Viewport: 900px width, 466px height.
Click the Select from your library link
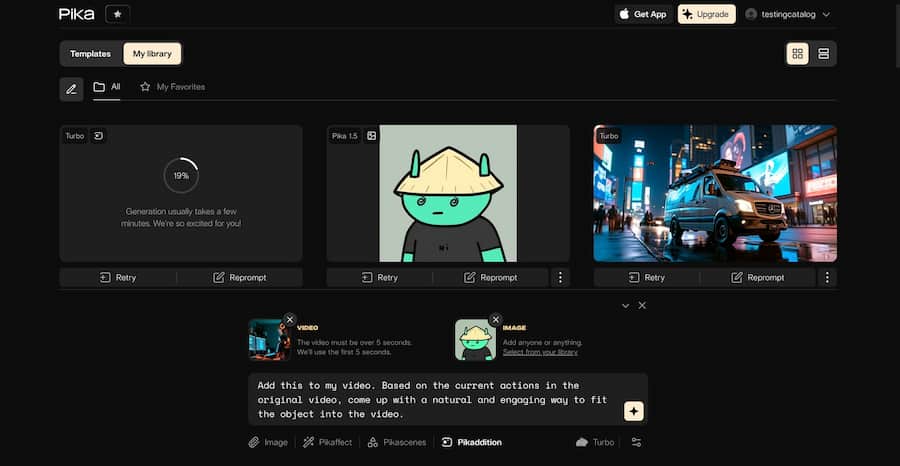click(540, 352)
